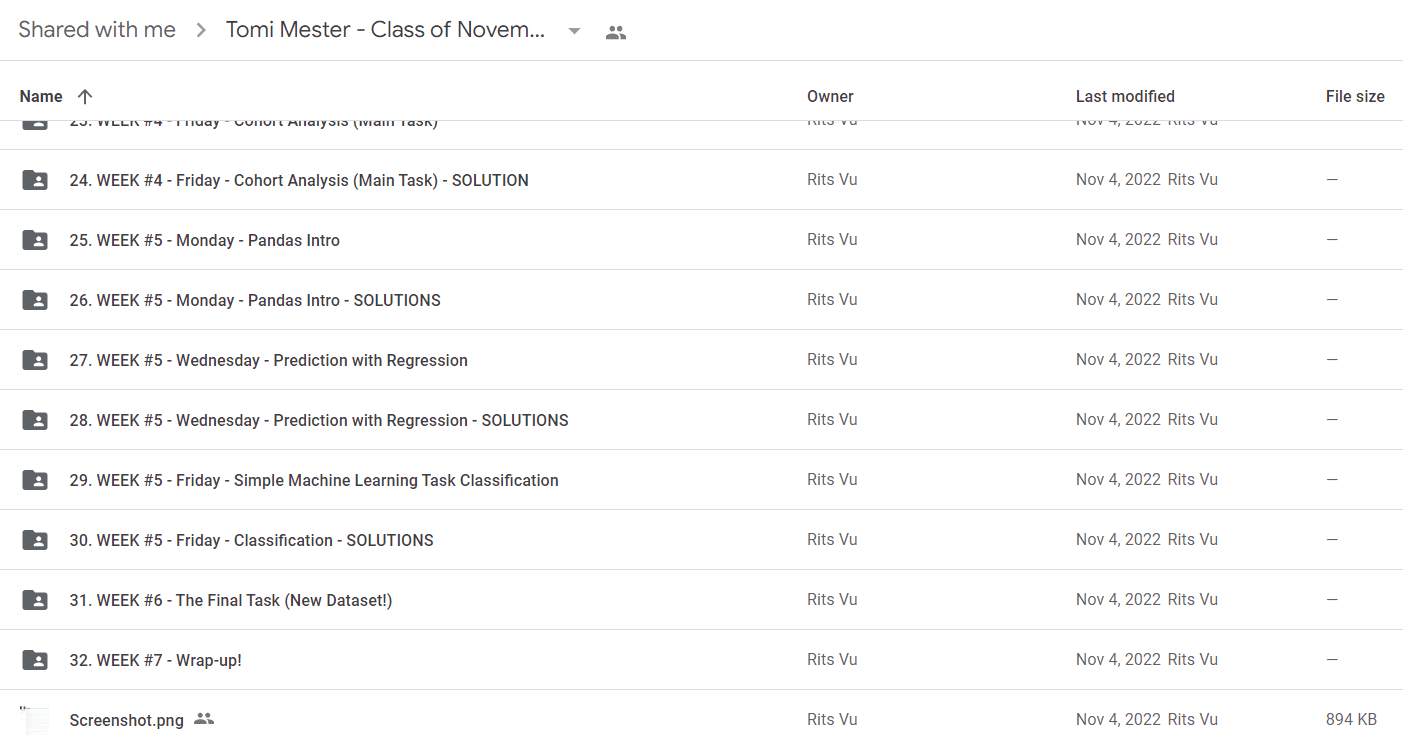
Task: Click folder icon beside WEEK #7 Wrap-up
Action: coord(35,660)
